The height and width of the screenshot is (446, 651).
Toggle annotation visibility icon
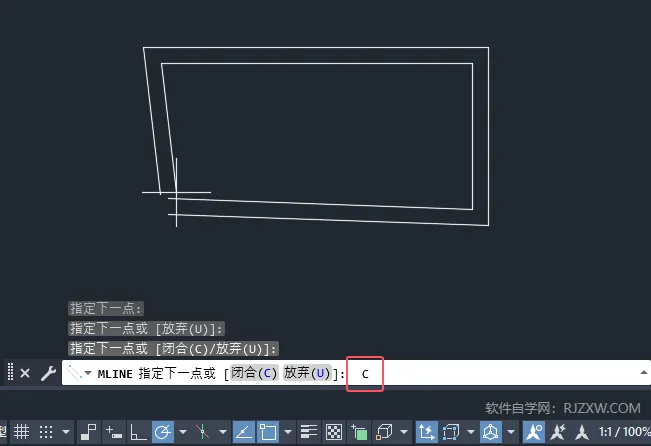click(534, 432)
